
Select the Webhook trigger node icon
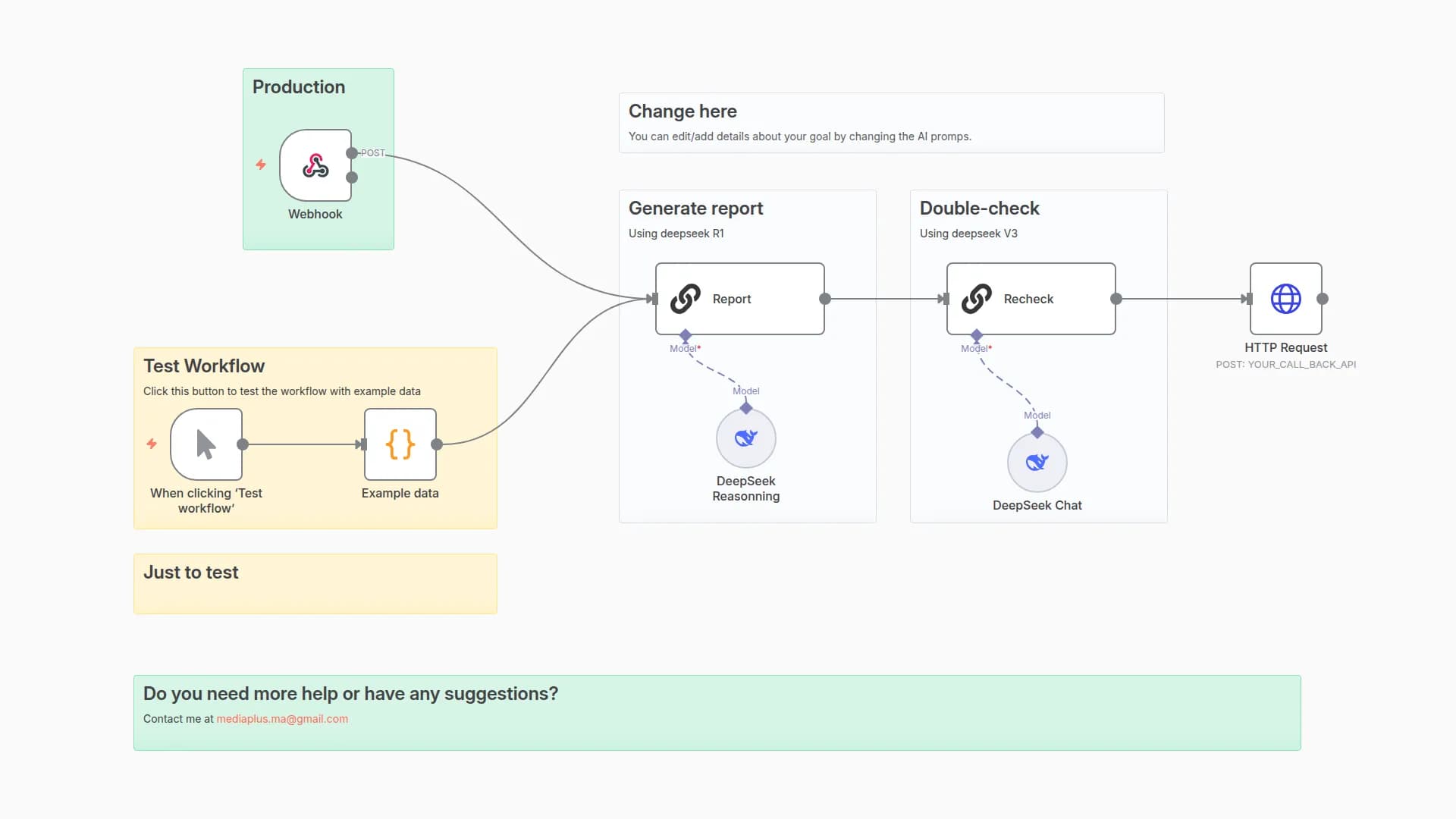point(315,165)
